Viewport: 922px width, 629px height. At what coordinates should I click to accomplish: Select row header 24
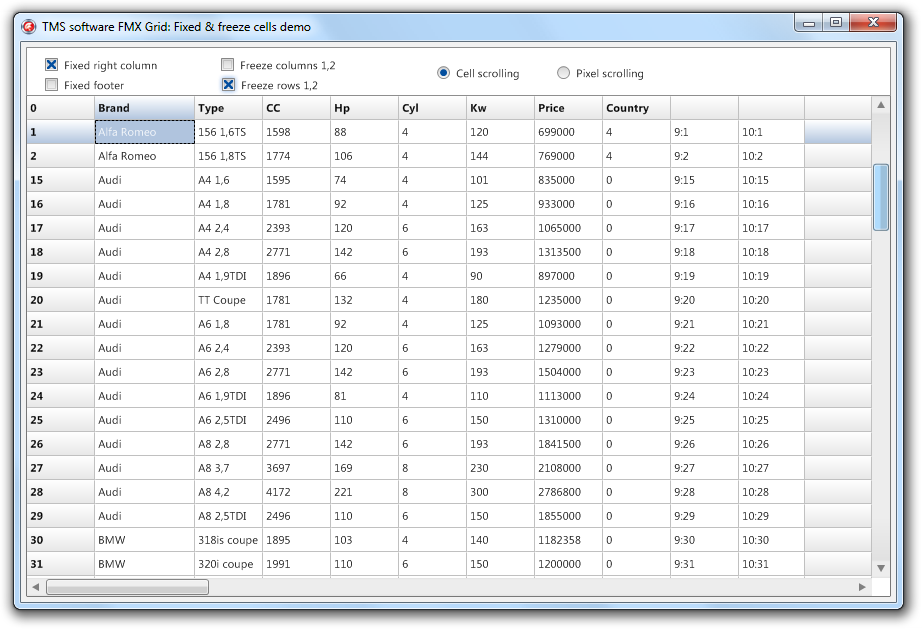(61, 396)
